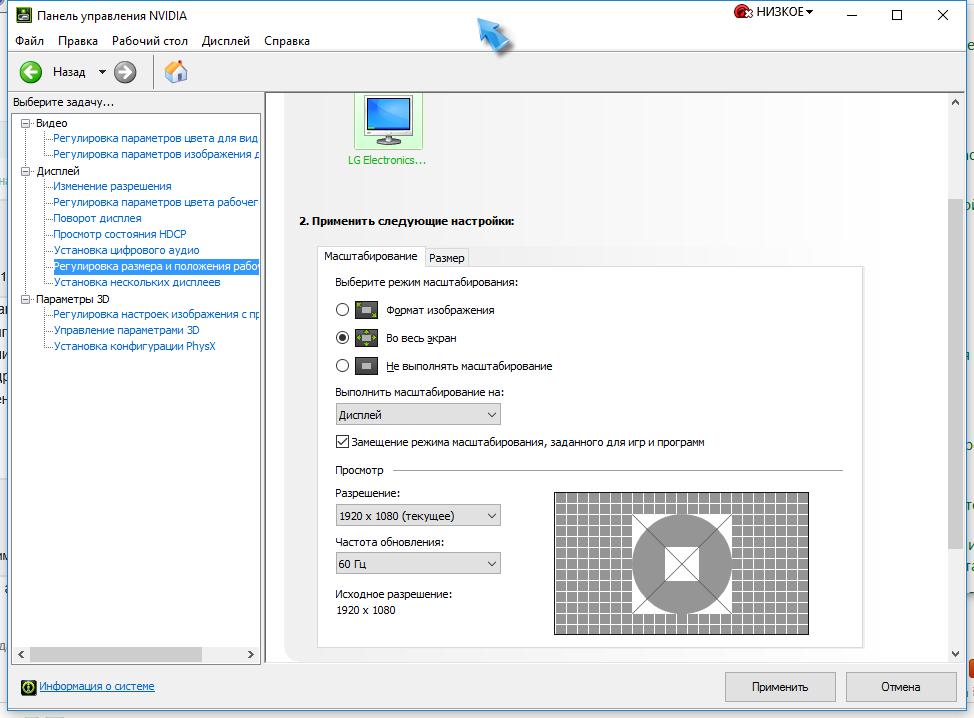Switch to the 'Размер' tab
Viewport: 974px width, 718px height.
446,258
